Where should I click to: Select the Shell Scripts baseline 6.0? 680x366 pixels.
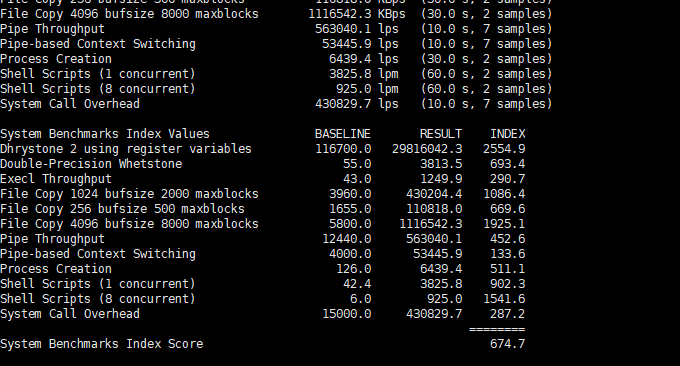click(x=360, y=299)
